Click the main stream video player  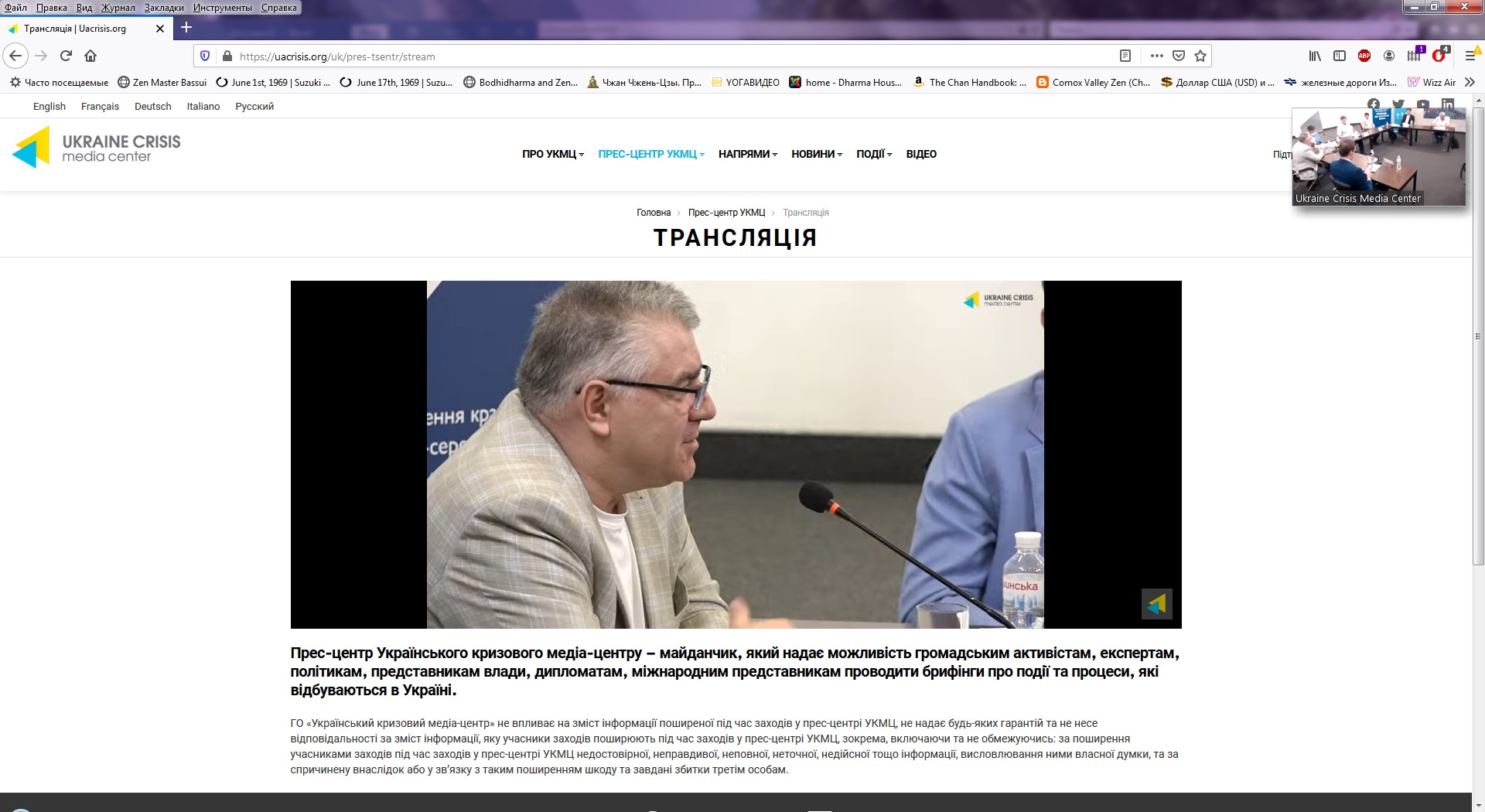click(736, 454)
